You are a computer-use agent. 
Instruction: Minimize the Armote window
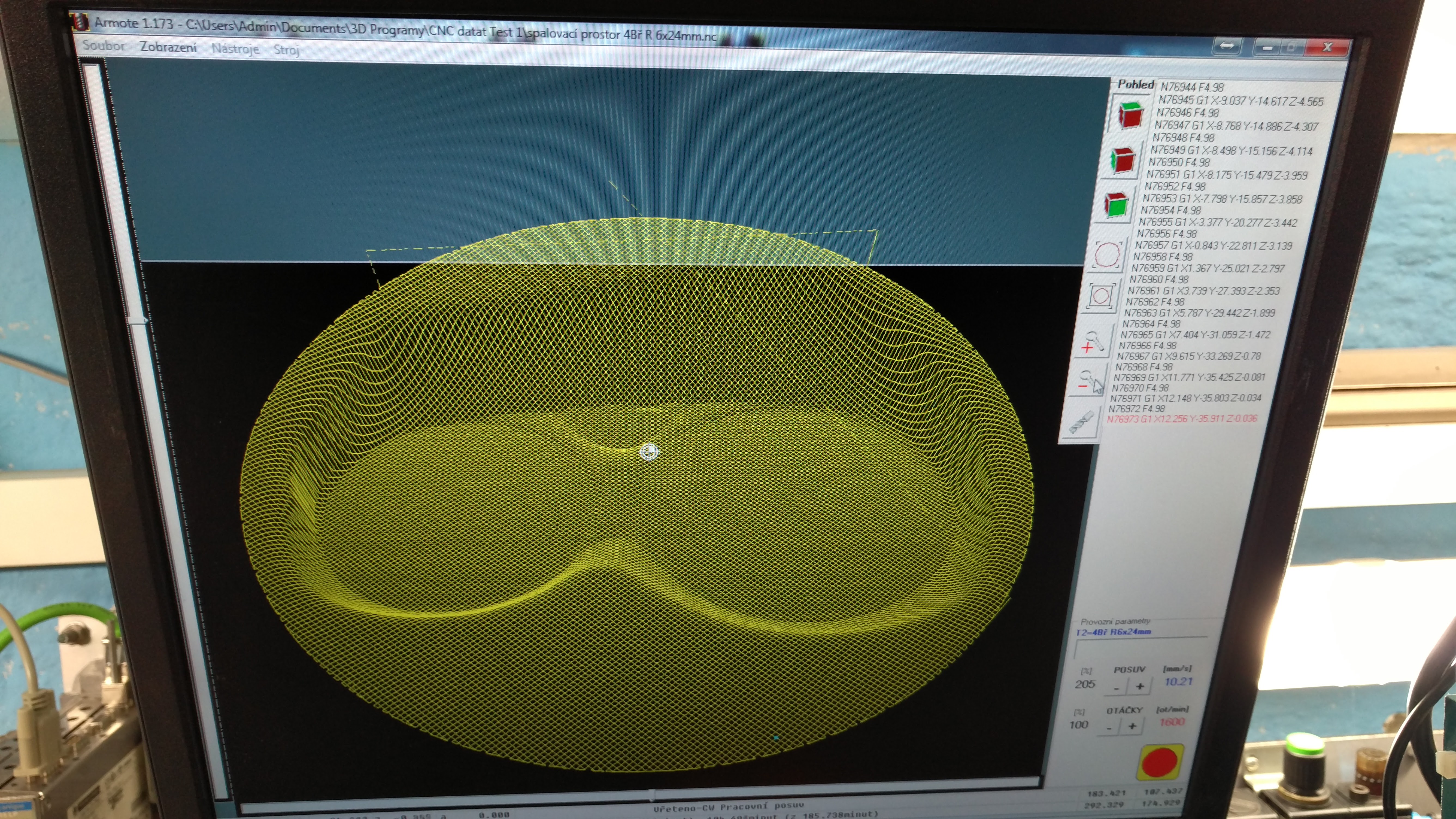point(1267,47)
